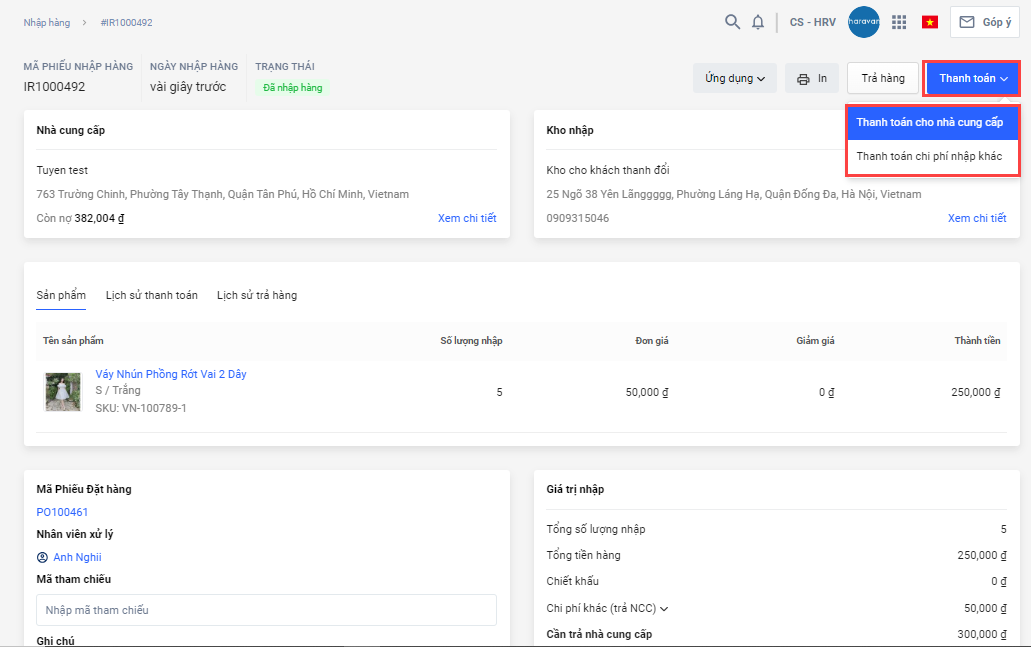The image size is (1031, 647).
Task: Select Thanh toán cho nhà cung cấp
Action: click(930, 122)
